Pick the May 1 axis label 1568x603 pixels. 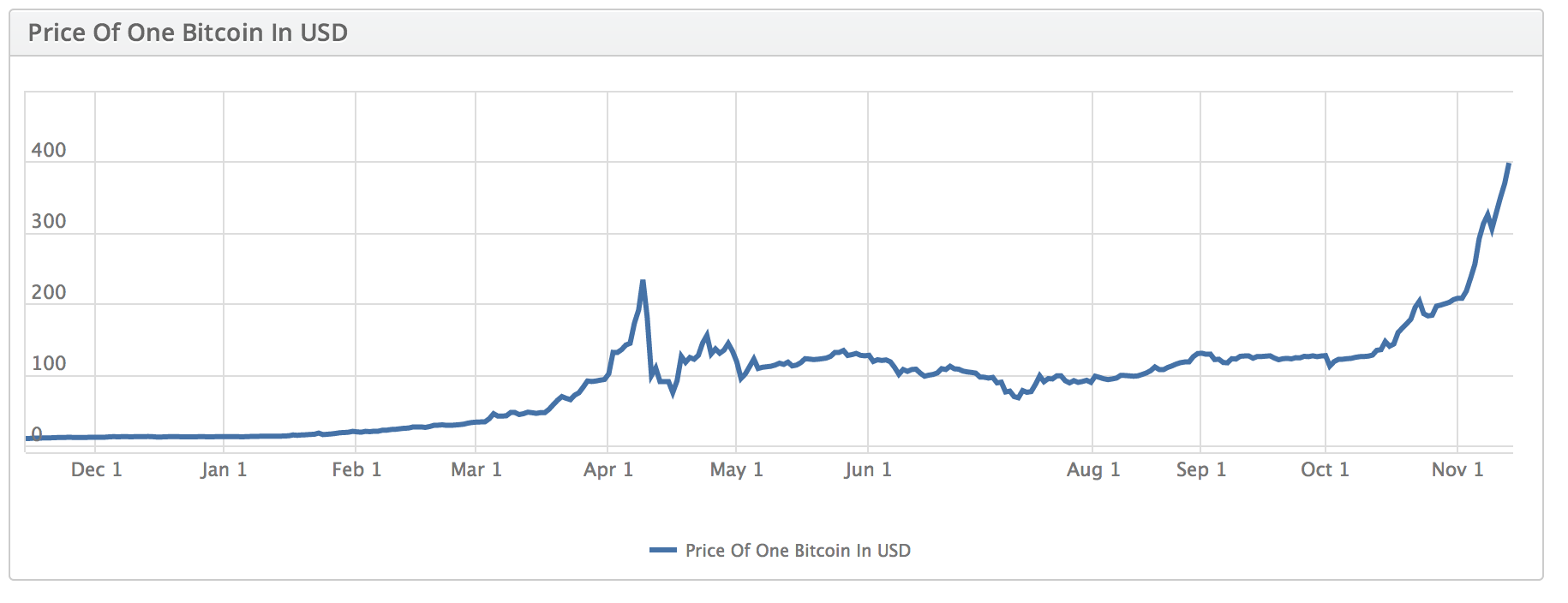736,469
